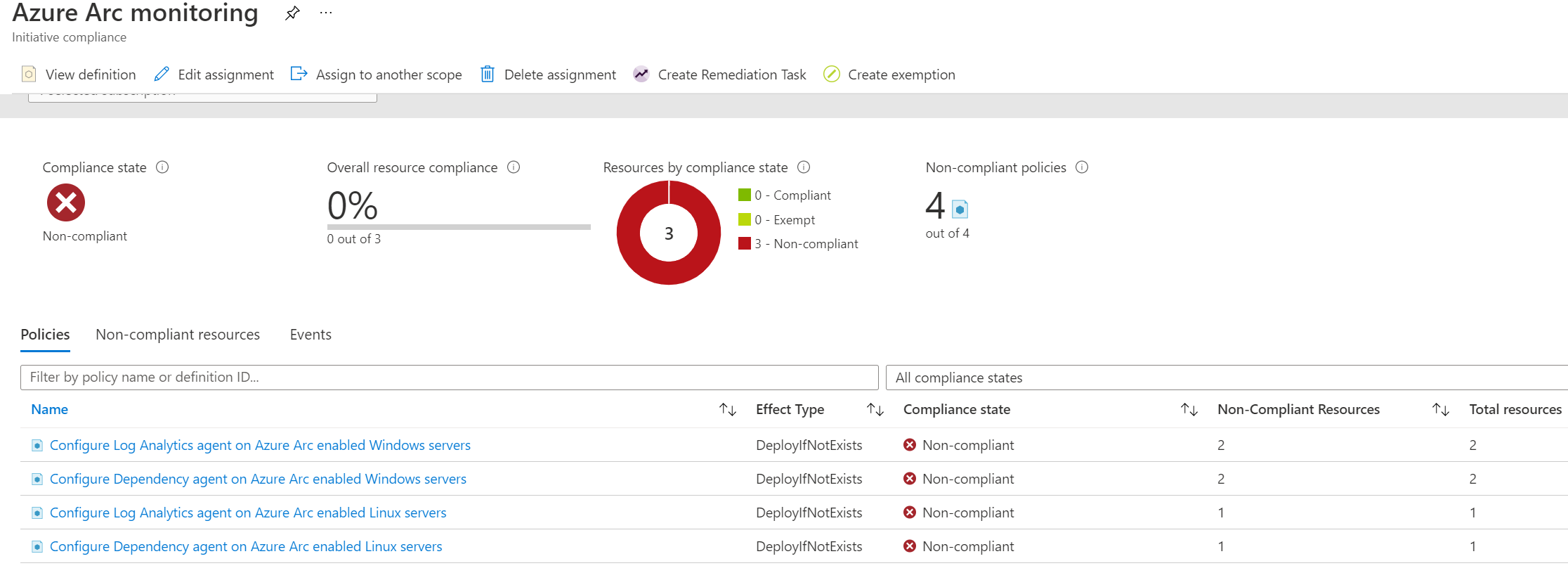This screenshot has width=1568, height=580.
Task: Click the Create exemption circle icon
Action: [x=831, y=74]
